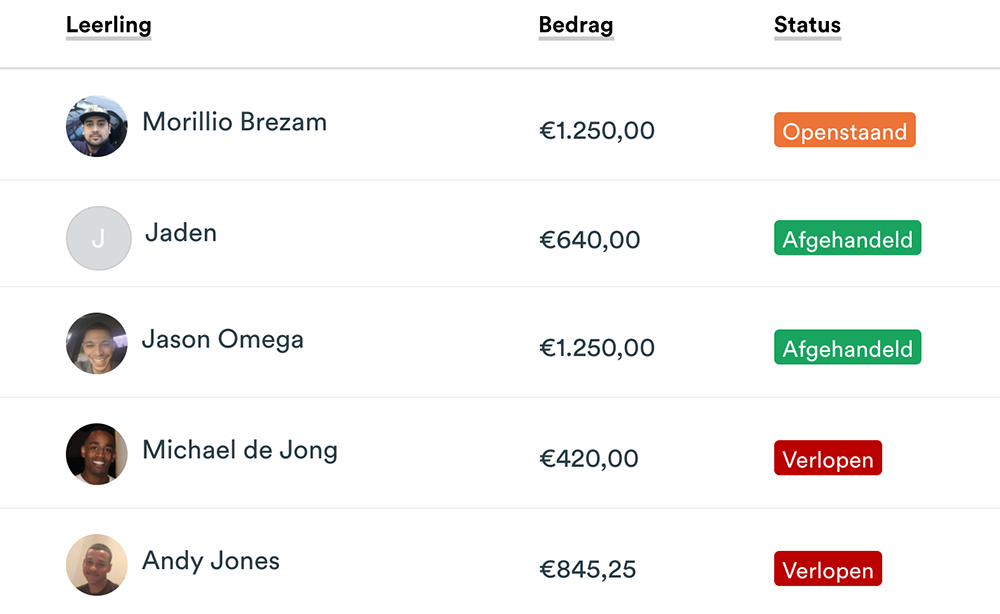Click Jason Omega's Afgehandeld status badge
Viewport: 1000px width, 614px height.
pyautogui.click(x=847, y=348)
